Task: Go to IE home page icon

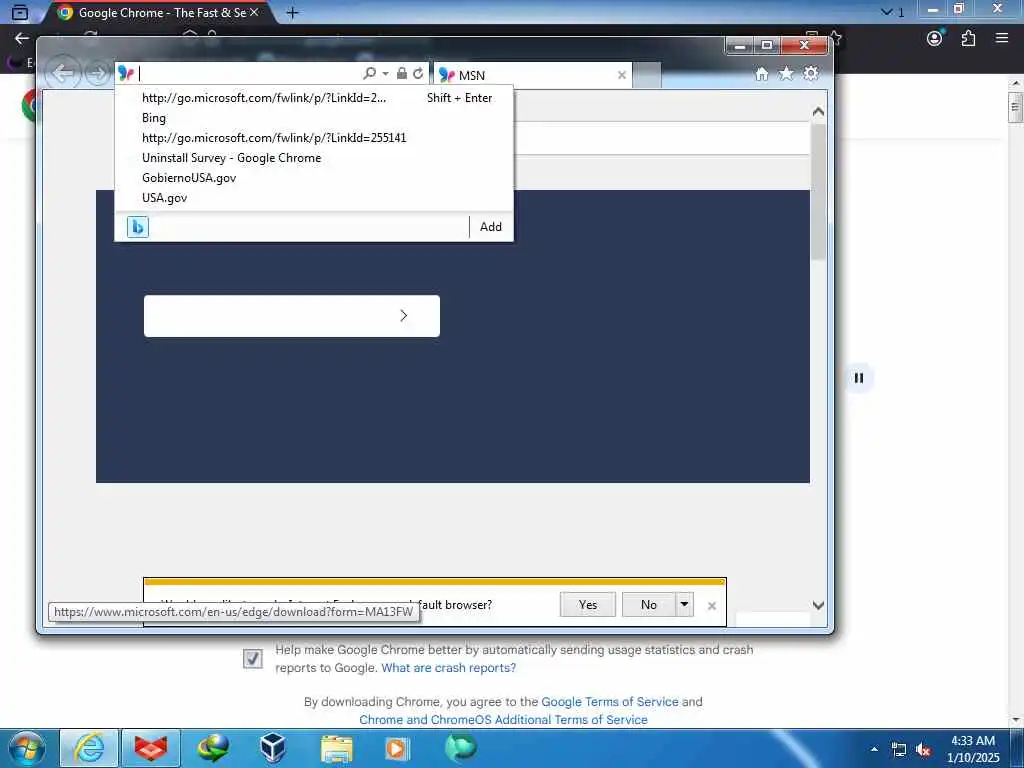Action: [761, 74]
